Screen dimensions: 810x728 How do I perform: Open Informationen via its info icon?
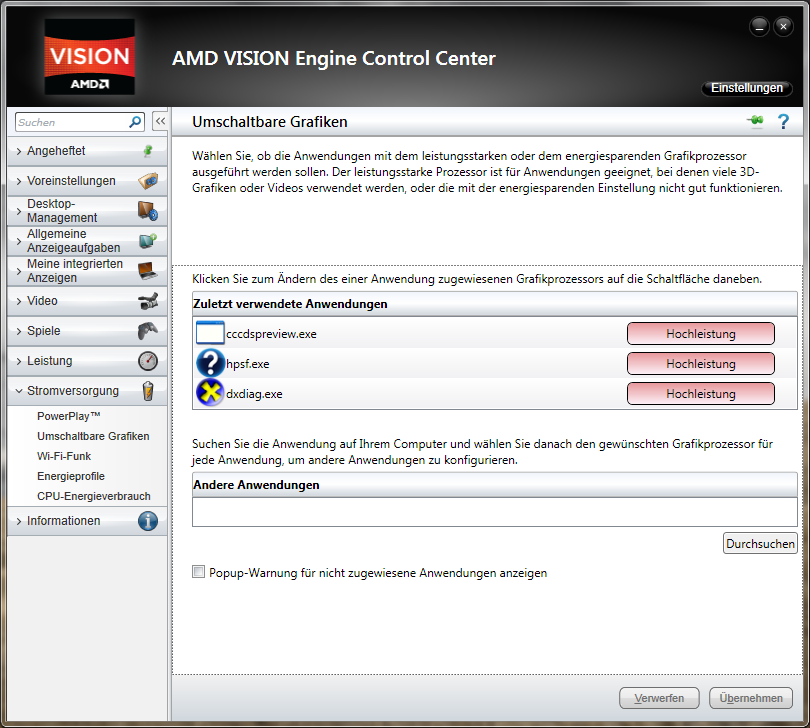pos(148,520)
